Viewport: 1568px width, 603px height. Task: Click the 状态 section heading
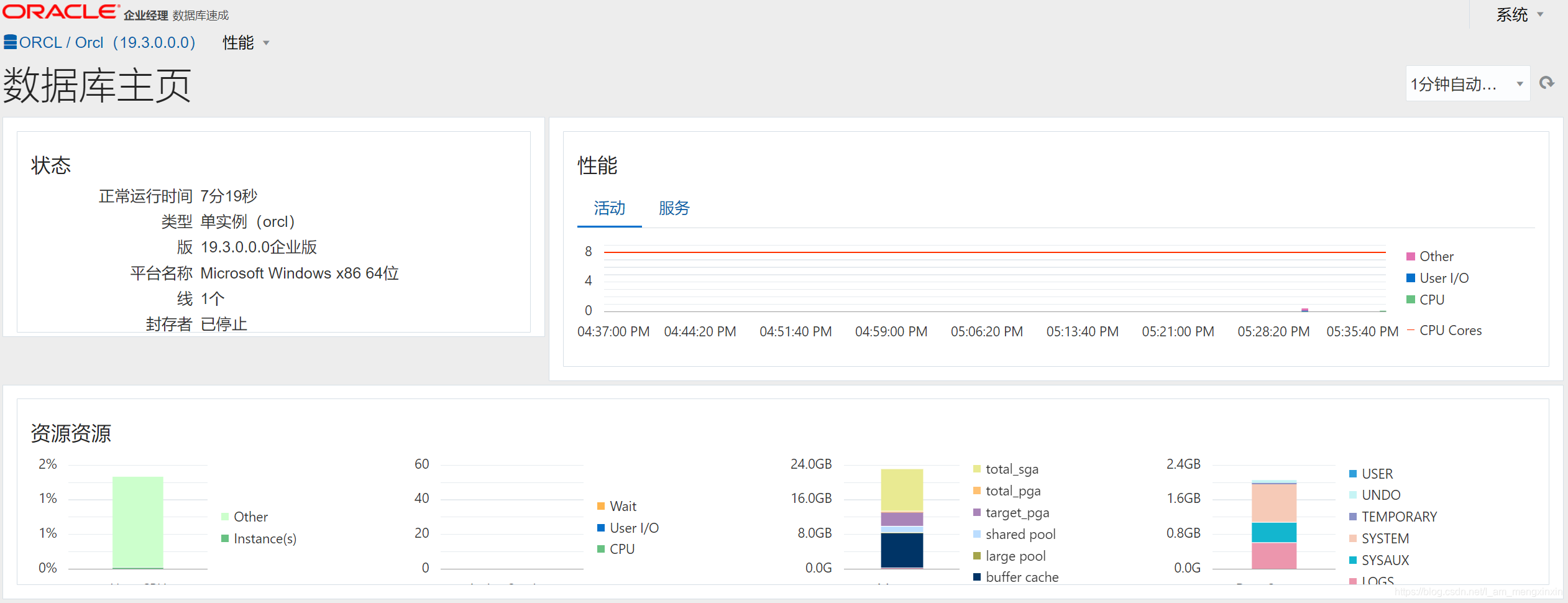click(51, 165)
